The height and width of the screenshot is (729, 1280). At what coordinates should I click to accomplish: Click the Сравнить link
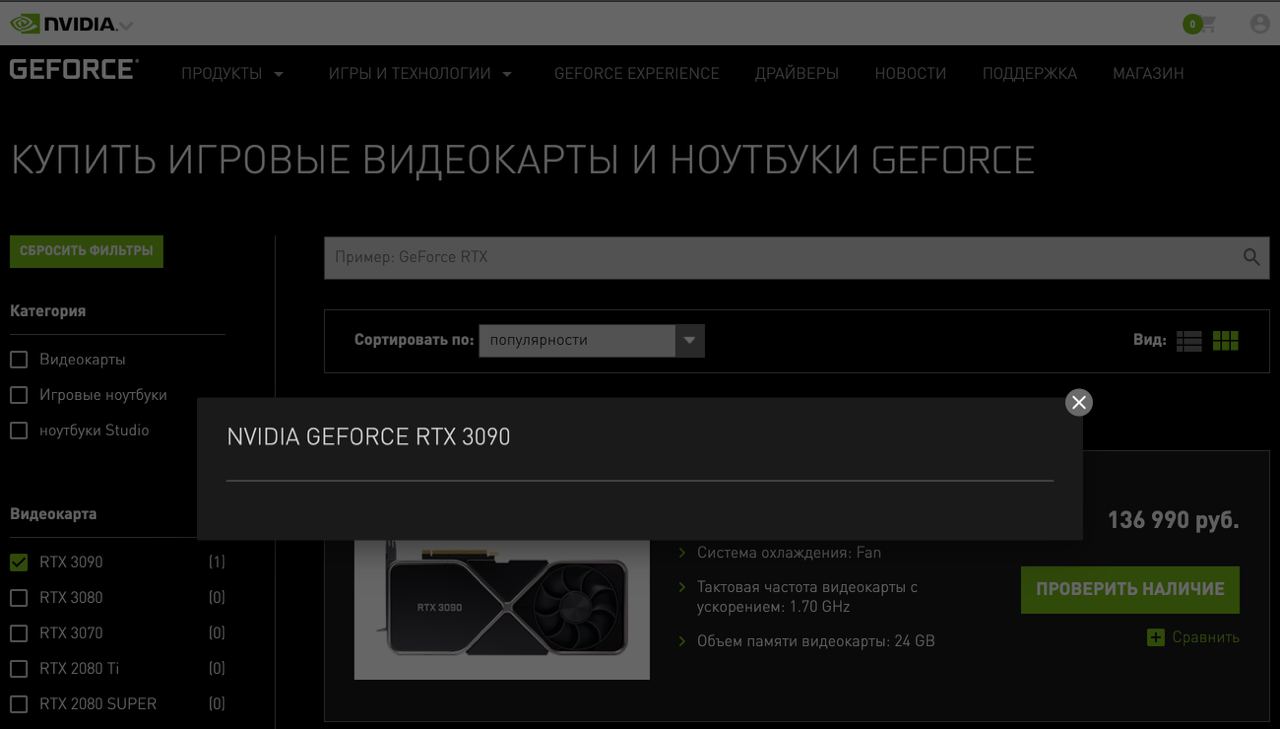point(1205,637)
